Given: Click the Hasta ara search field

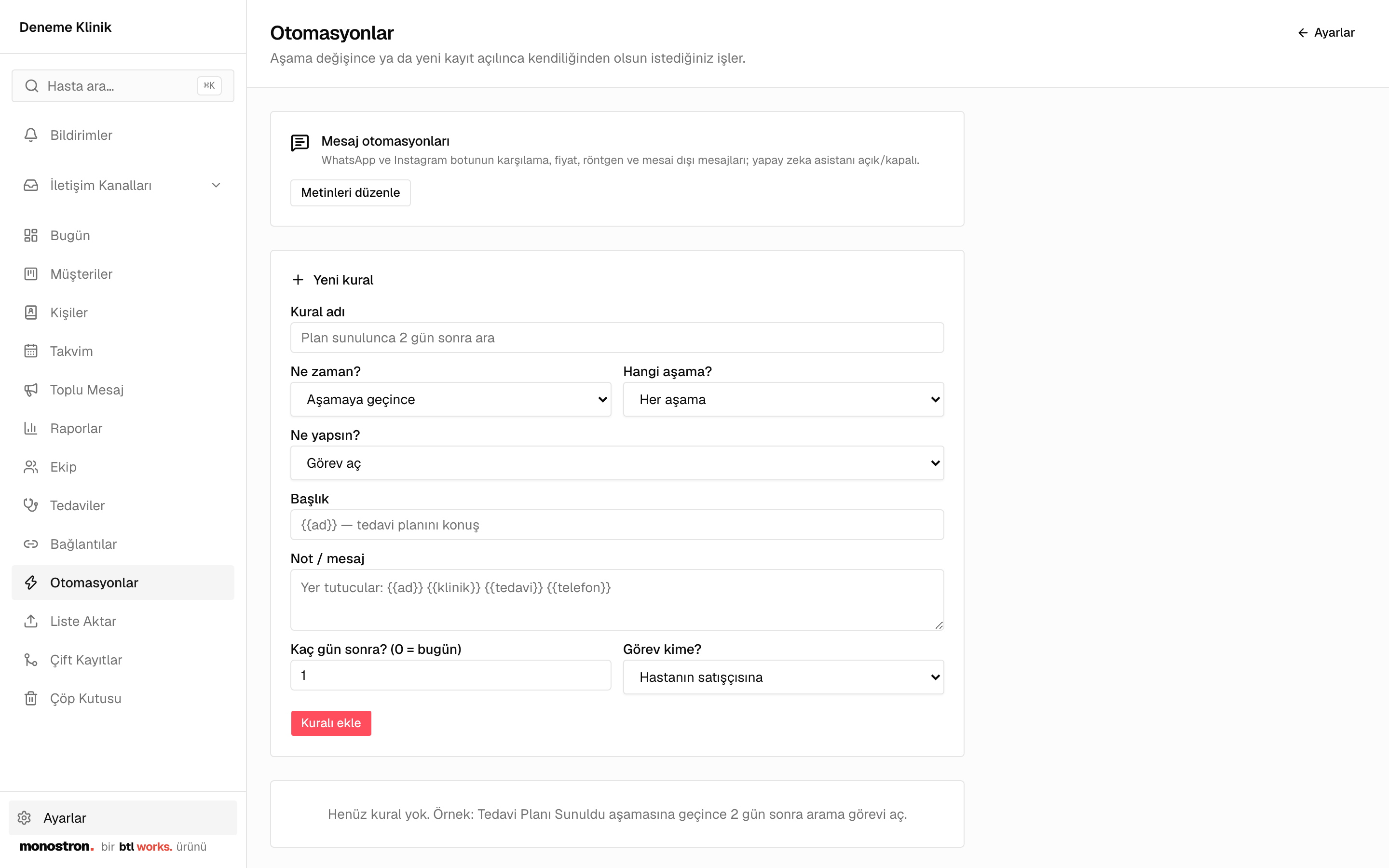Looking at the screenshot, I should point(123,86).
